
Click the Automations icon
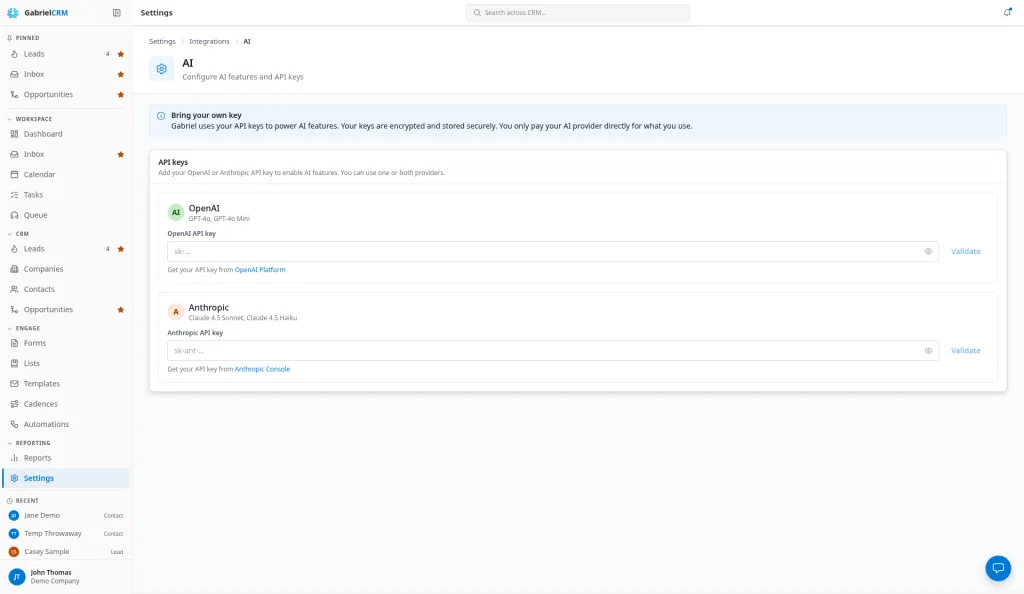coord(14,424)
